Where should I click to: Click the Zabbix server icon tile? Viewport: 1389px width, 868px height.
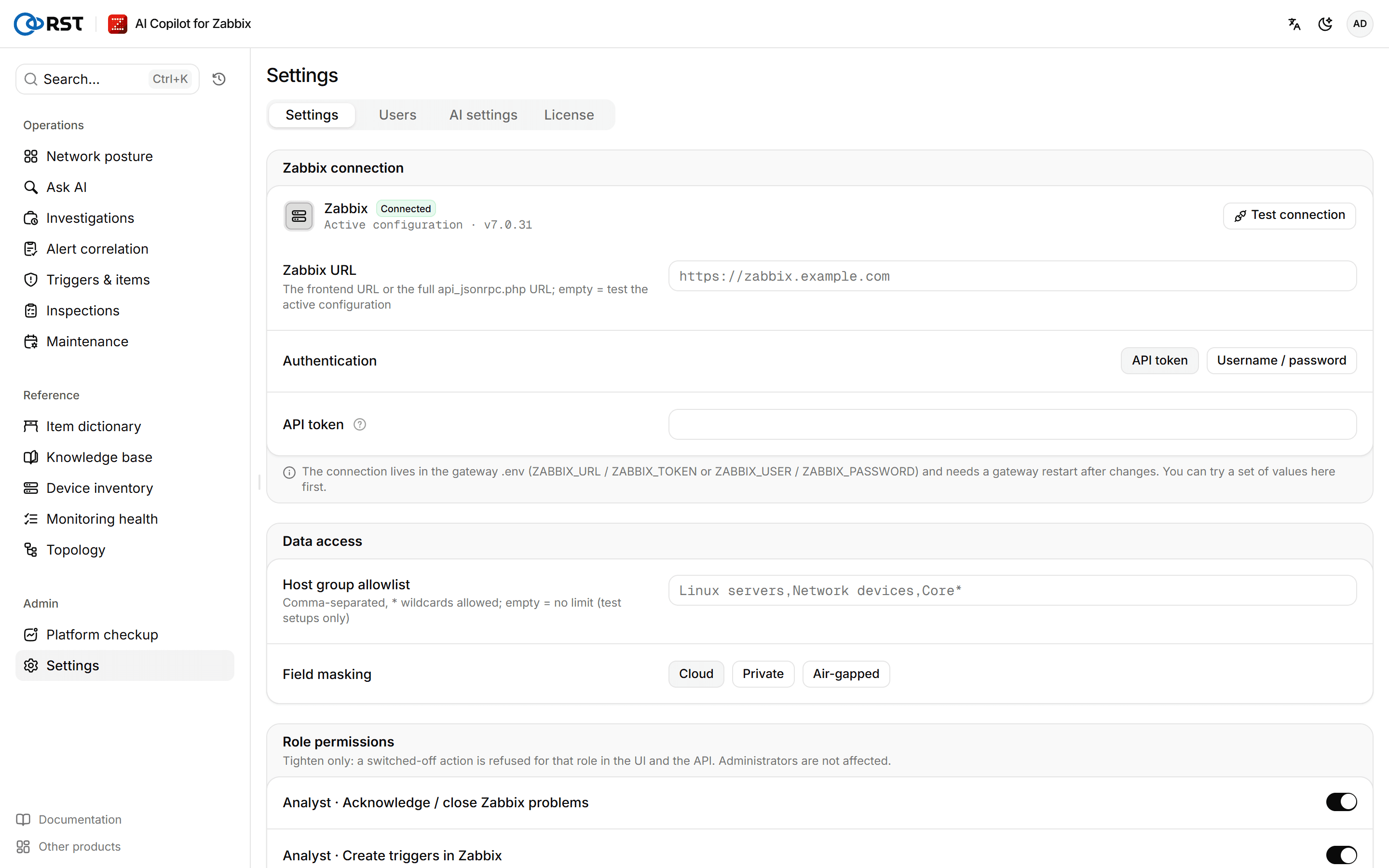(299, 216)
